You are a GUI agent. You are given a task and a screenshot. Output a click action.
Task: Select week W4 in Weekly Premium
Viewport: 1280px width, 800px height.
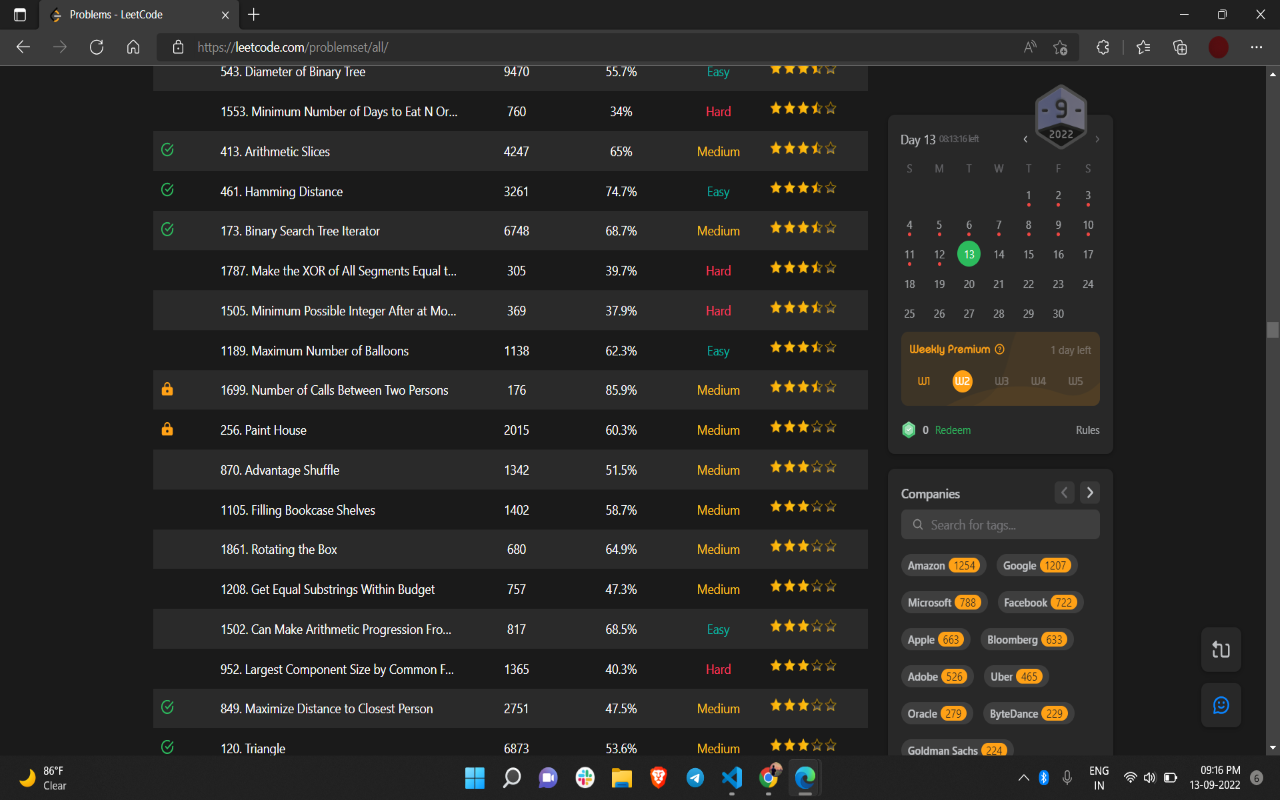pyautogui.click(x=1039, y=381)
